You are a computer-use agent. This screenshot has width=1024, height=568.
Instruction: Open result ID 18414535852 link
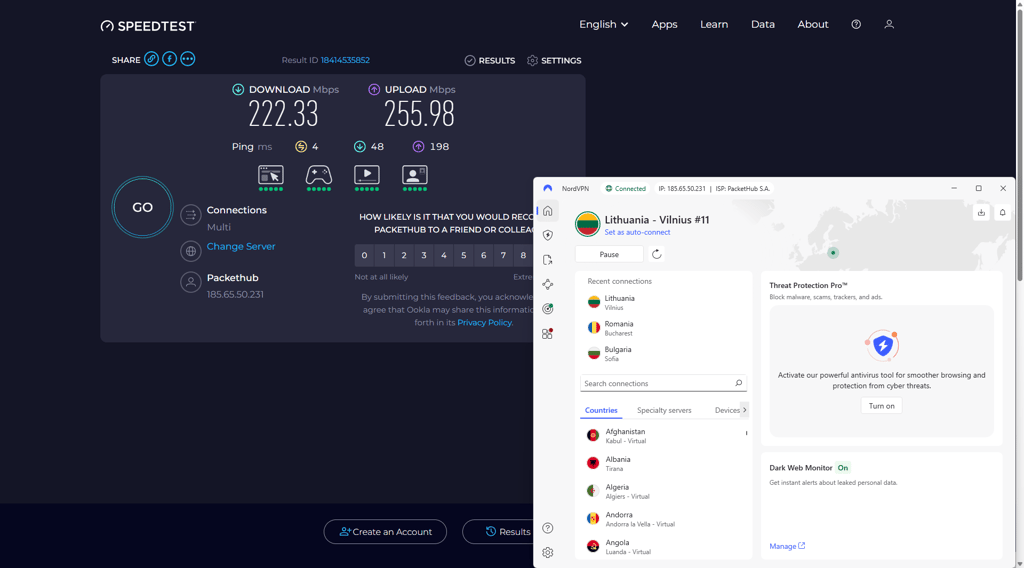point(345,59)
